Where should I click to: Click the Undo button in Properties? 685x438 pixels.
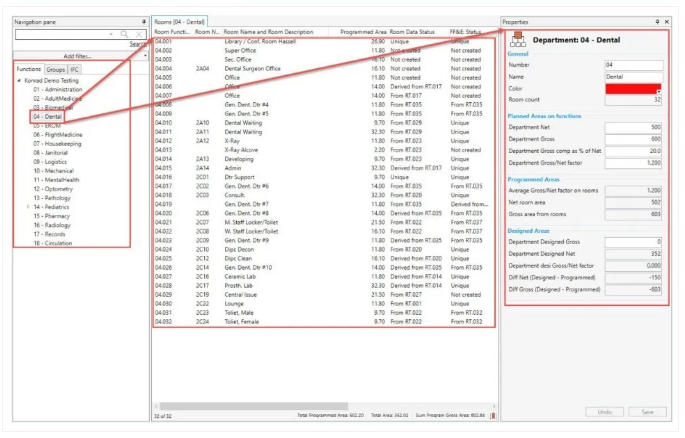(x=605, y=412)
